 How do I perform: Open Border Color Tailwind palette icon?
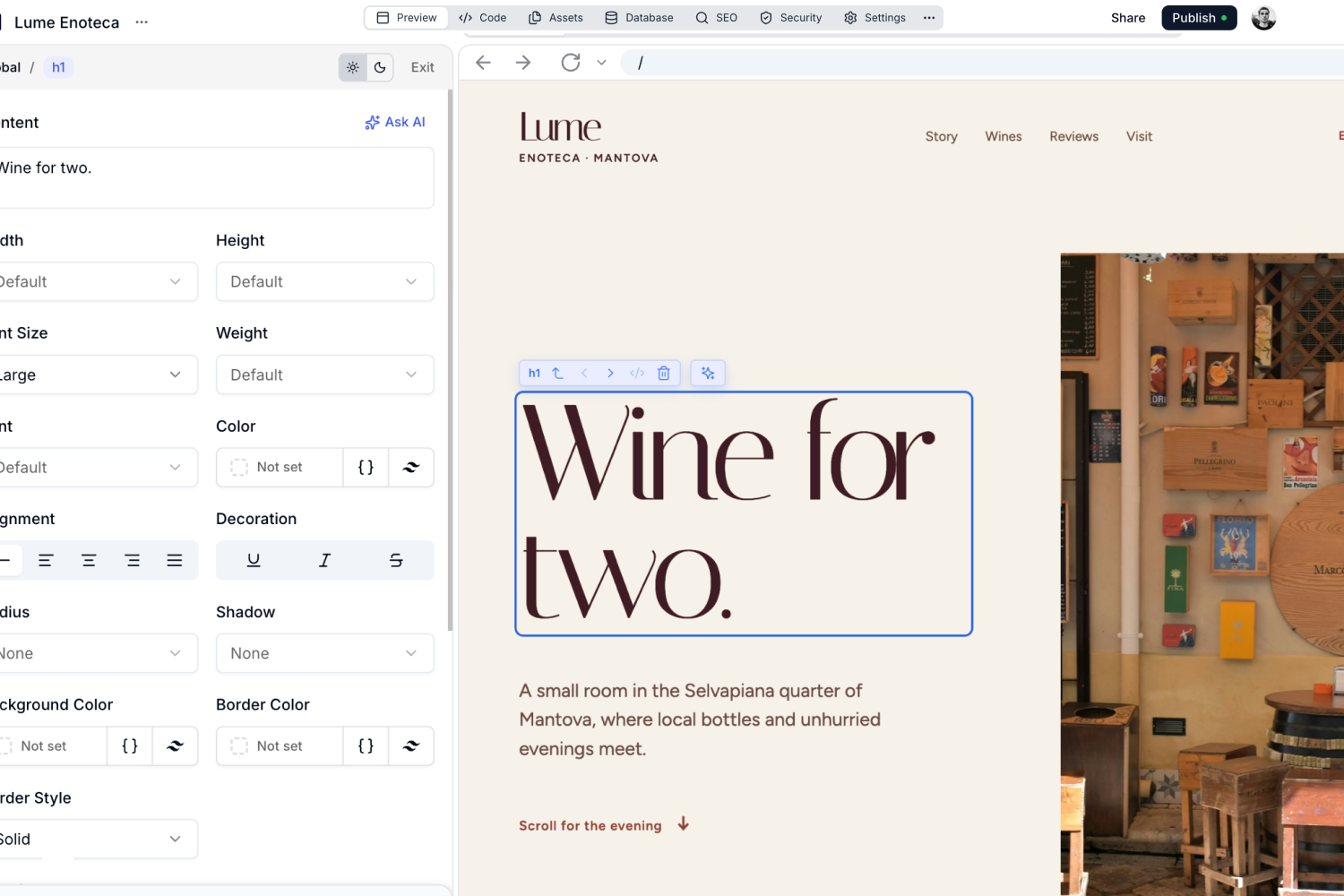click(x=411, y=746)
